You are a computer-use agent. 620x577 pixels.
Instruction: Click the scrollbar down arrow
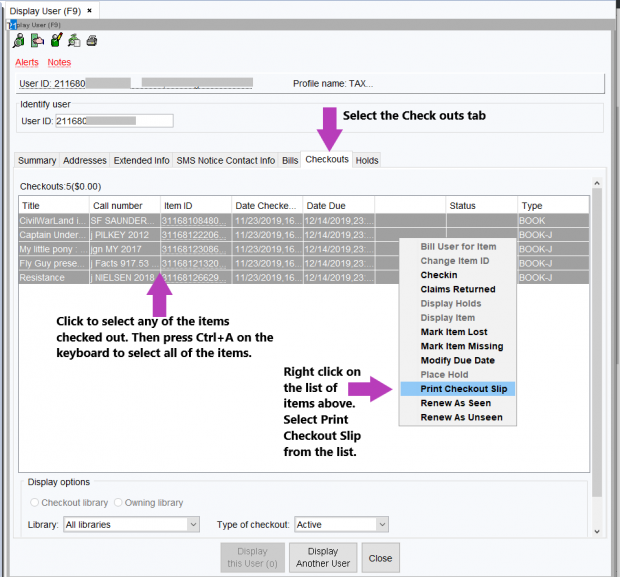pyautogui.click(x=597, y=532)
